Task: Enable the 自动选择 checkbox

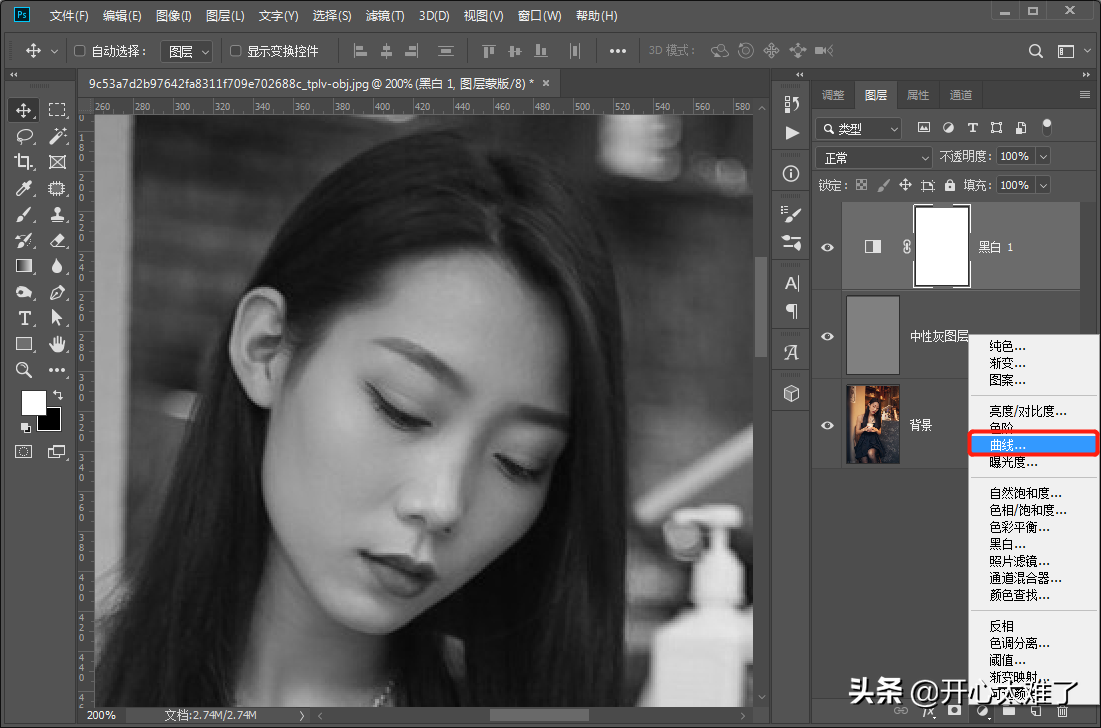Action: point(81,51)
